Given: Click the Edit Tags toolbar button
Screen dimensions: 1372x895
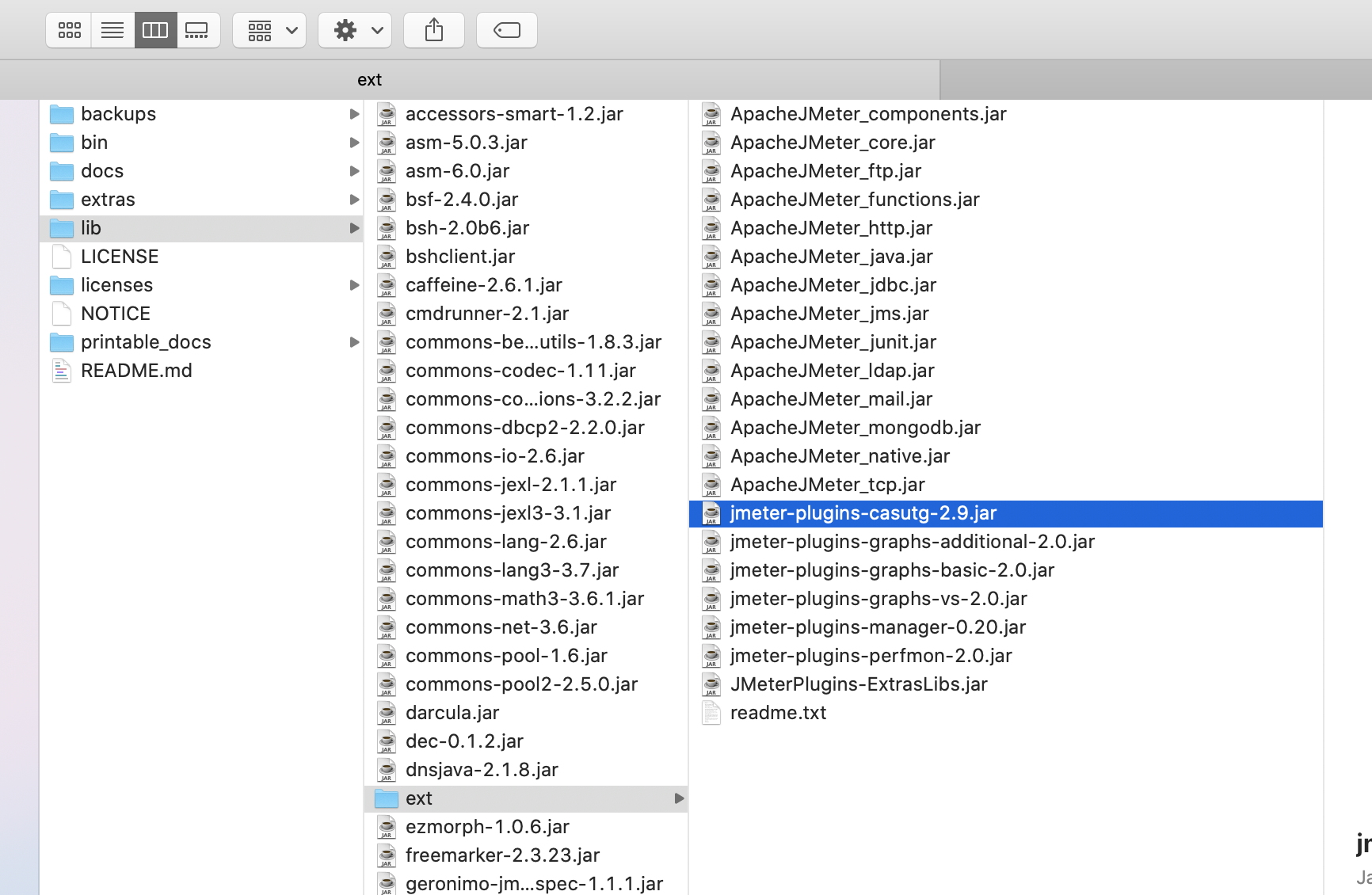Looking at the screenshot, I should pyautogui.click(x=507, y=30).
